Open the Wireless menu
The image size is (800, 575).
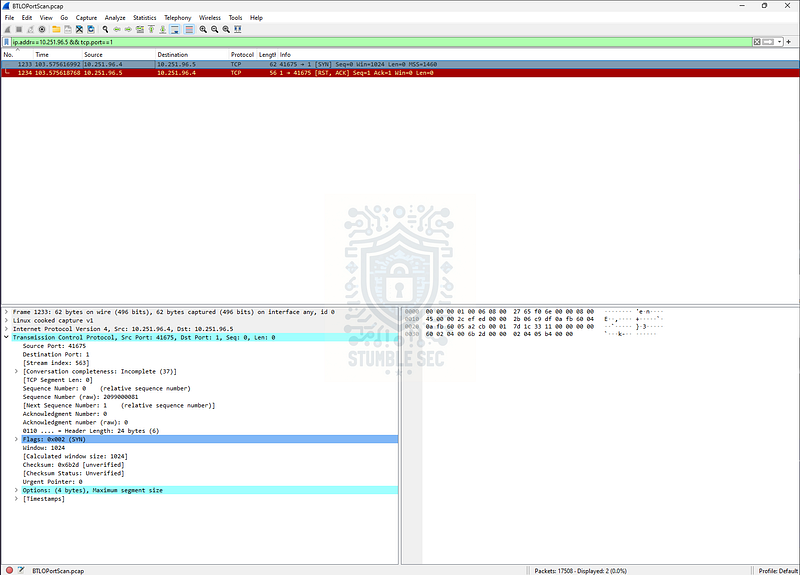click(210, 17)
